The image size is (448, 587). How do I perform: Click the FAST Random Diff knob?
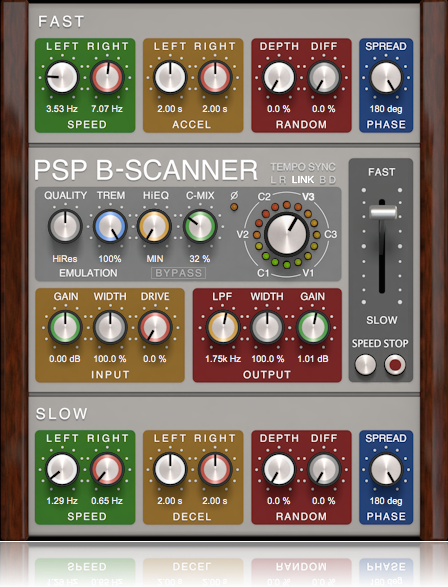click(x=324, y=77)
